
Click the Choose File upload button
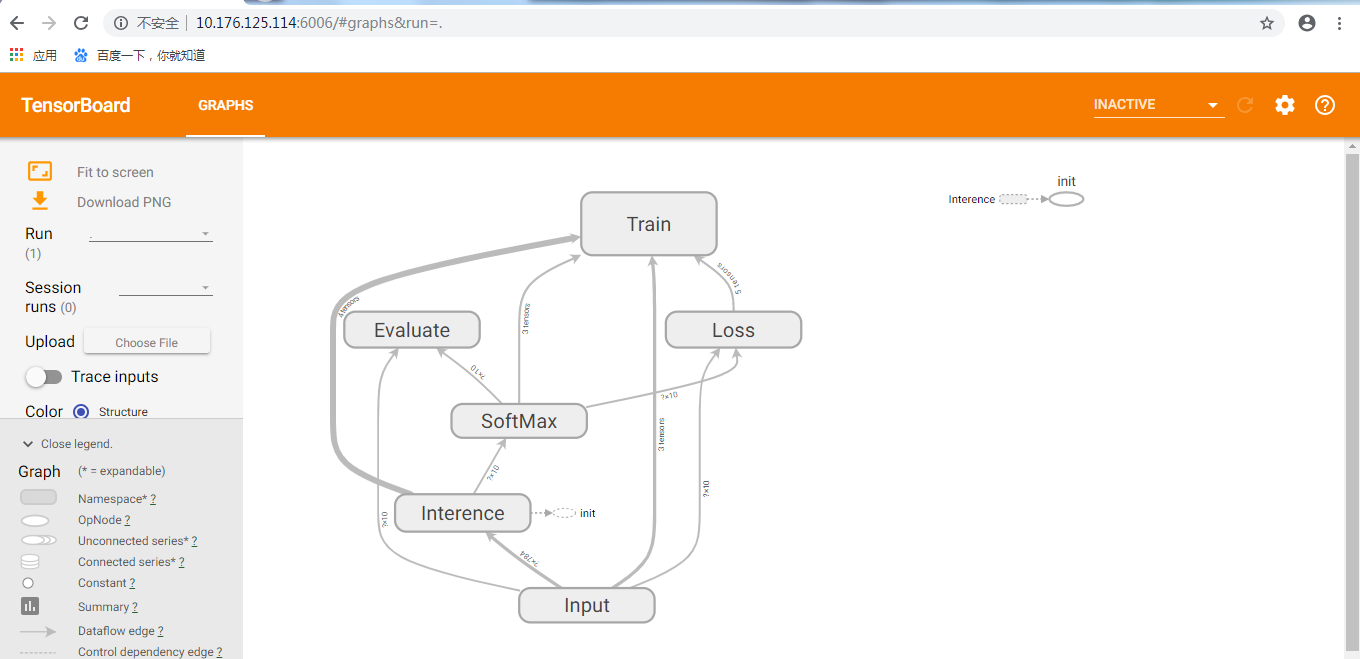(x=146, y=341)
